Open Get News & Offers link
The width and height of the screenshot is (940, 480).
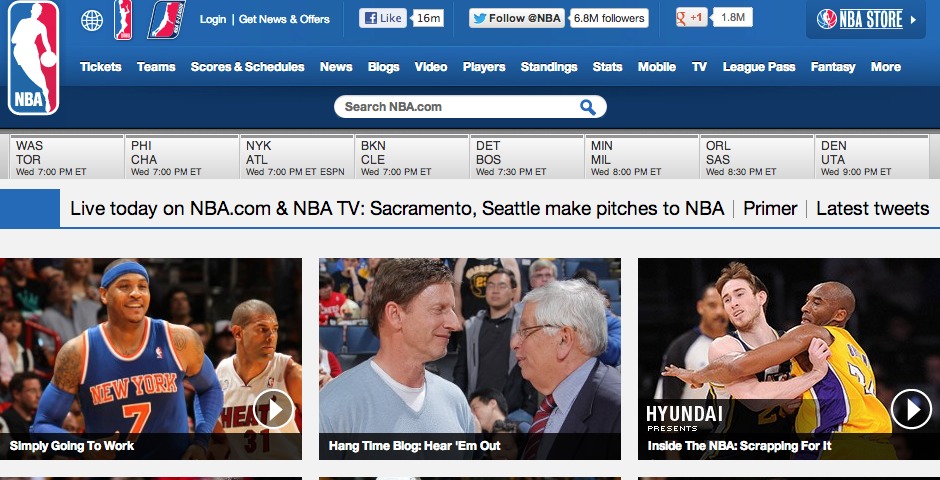[x=284, y=19]
